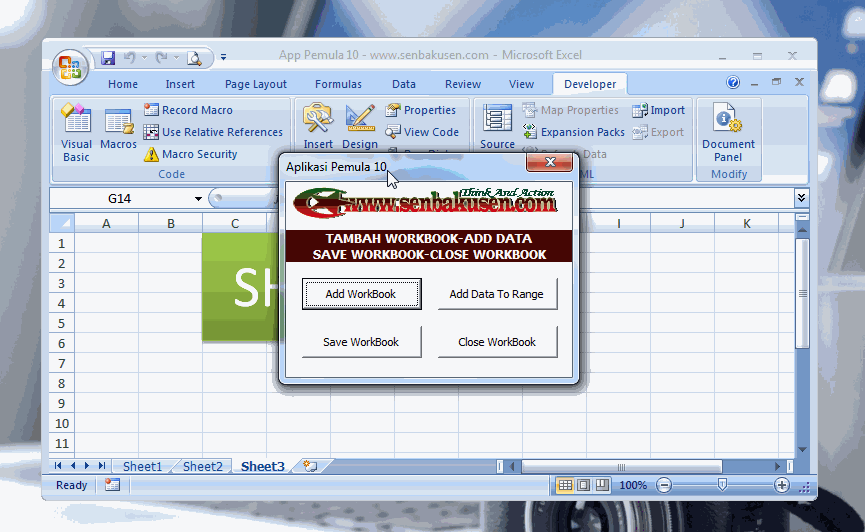Open Print Preview from Quick Access Toolbar
The image size is (865, 532).
click(x=194, y=58)
